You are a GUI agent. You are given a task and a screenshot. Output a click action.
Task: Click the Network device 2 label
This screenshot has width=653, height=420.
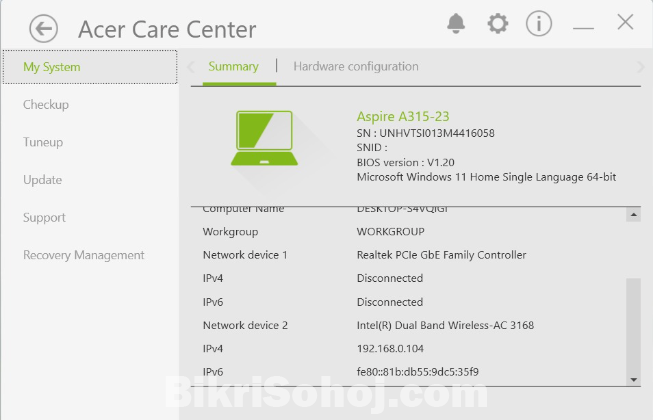pyautogui.click(x=245, y=325)
